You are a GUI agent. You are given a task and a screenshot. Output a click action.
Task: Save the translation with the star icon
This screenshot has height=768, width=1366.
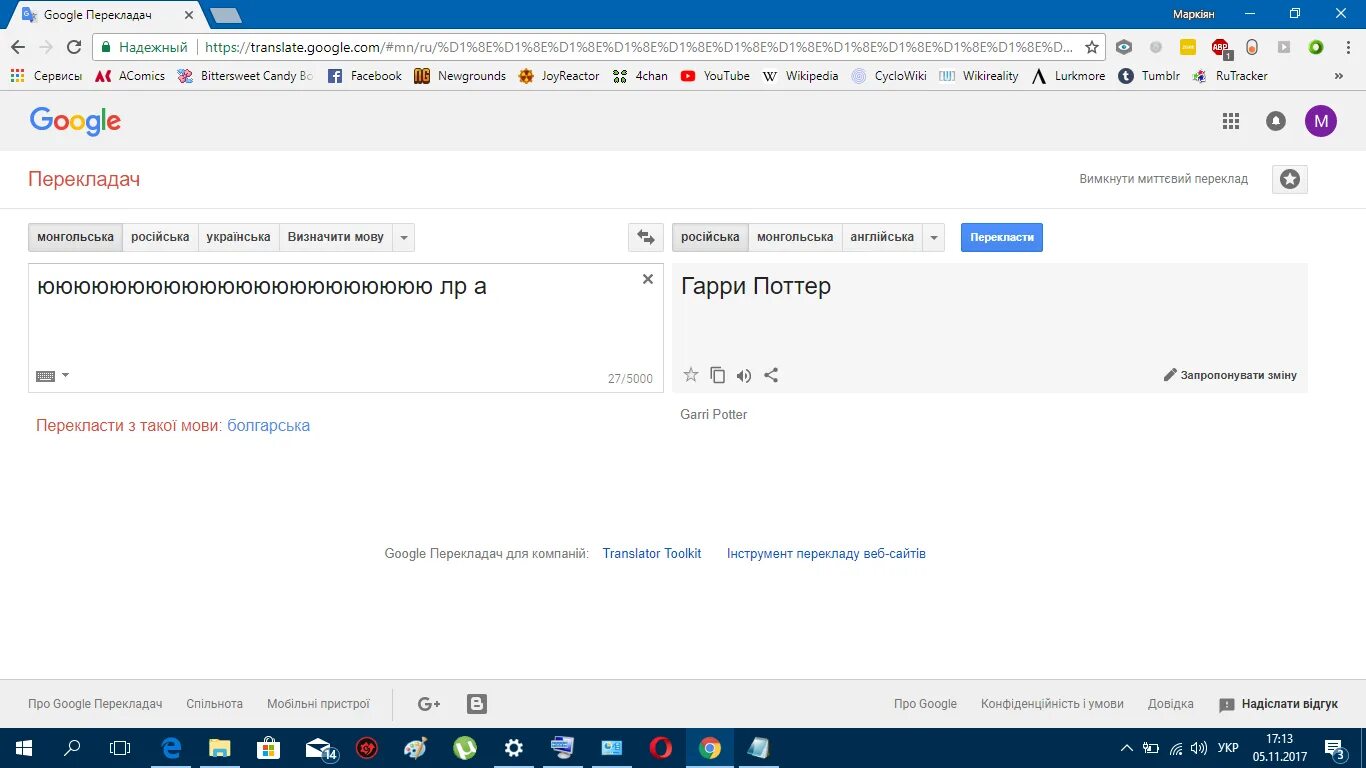tap(690, 375)
